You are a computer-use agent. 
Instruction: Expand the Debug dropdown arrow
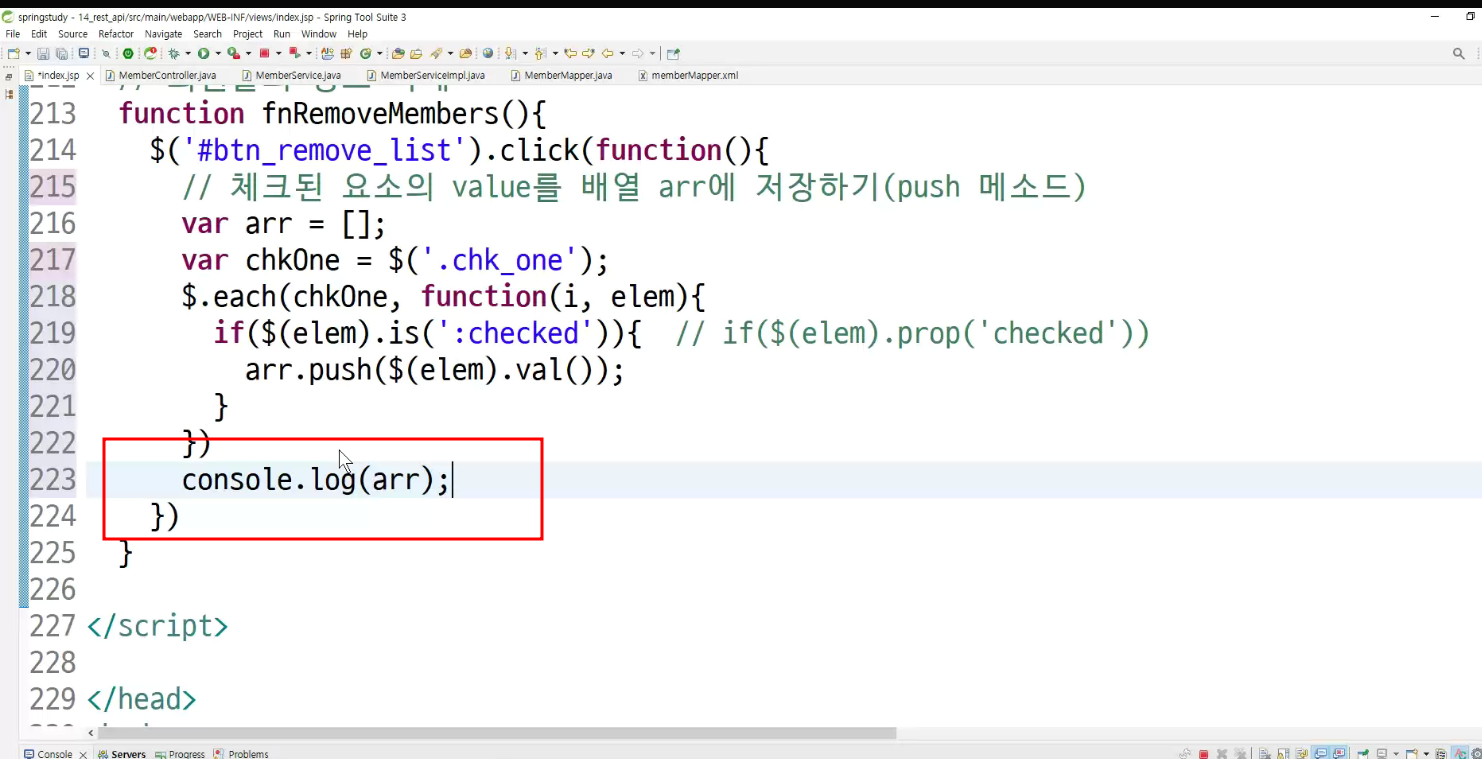[188, 53]
